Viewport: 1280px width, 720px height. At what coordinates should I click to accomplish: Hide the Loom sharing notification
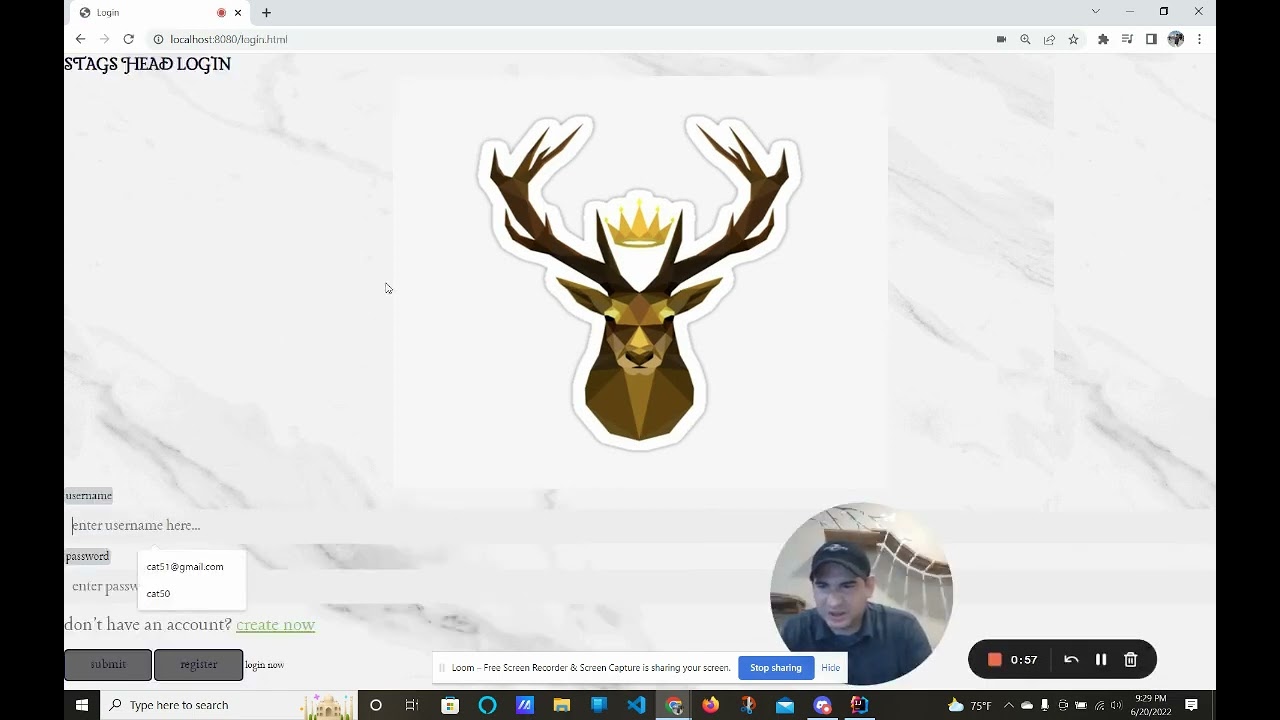(x=830, y=668)
